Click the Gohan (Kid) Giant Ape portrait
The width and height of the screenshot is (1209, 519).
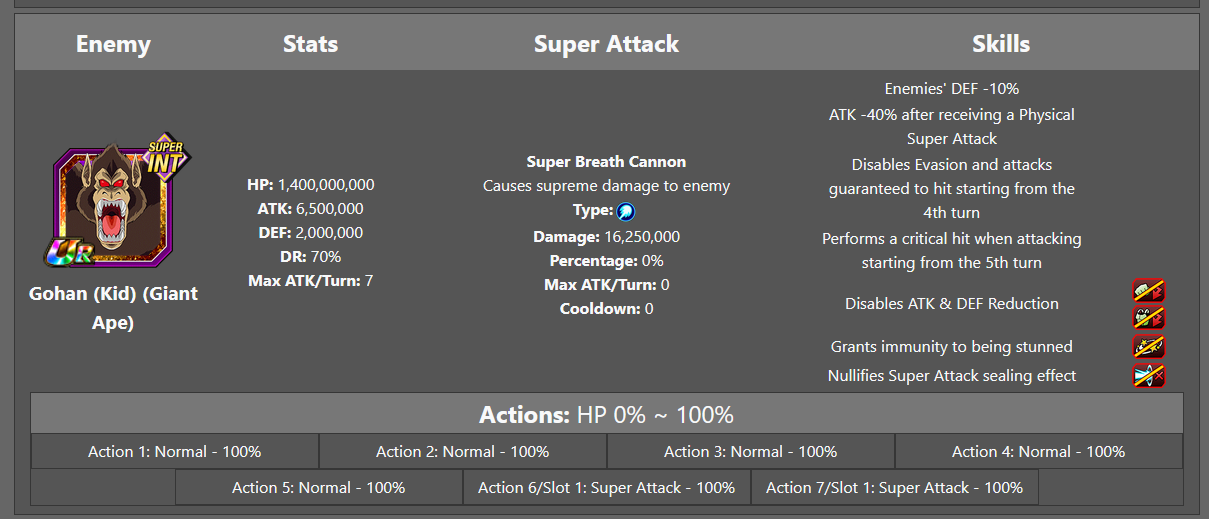113,207
